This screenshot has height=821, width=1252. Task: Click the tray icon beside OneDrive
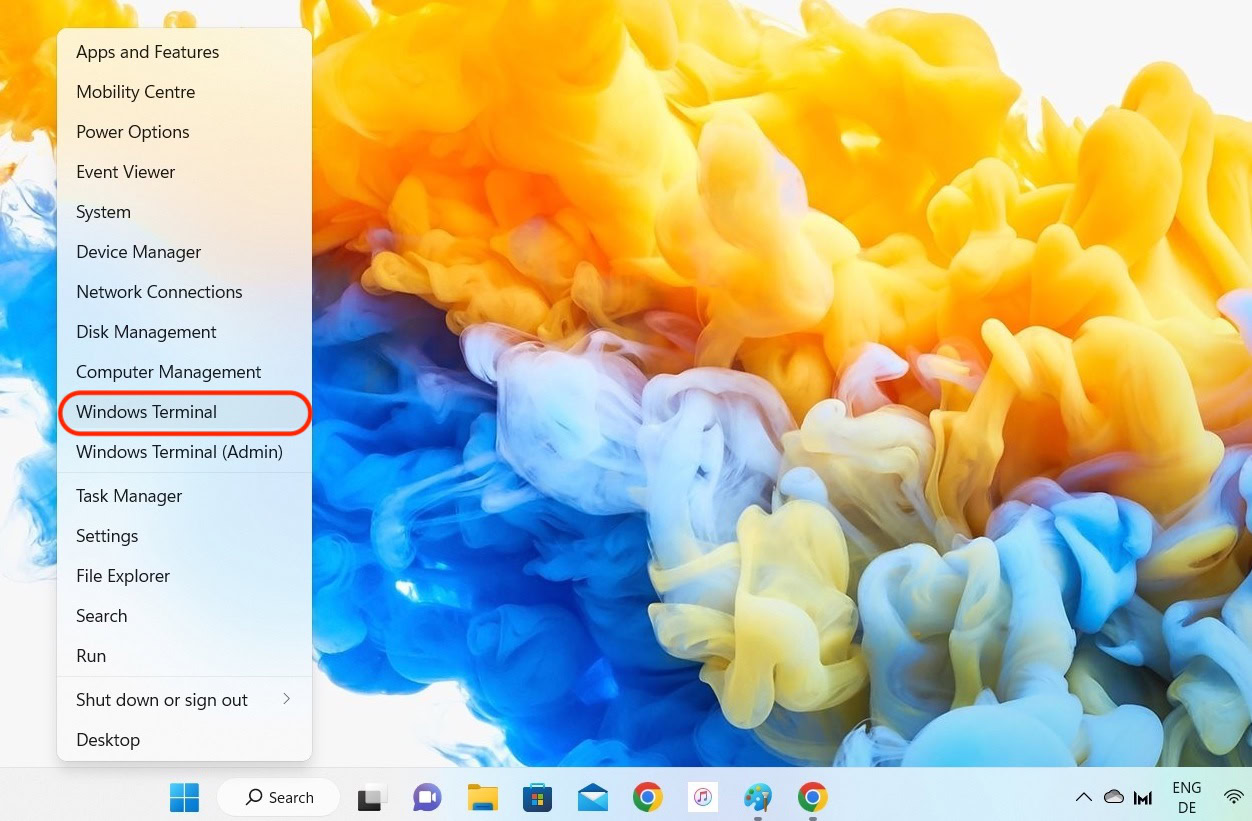click(x=1143, y=797)
